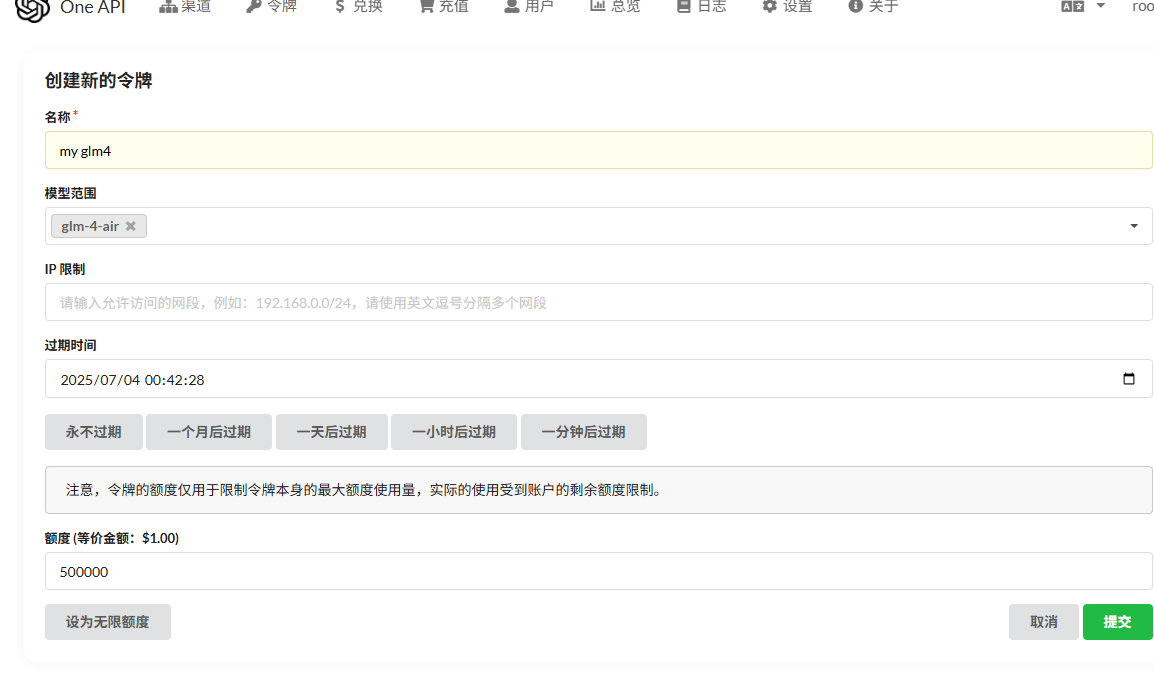Click the 额度 equivalent amount label
The width and height of the screenshot is (1154, 679).
[x=112, y=538]
